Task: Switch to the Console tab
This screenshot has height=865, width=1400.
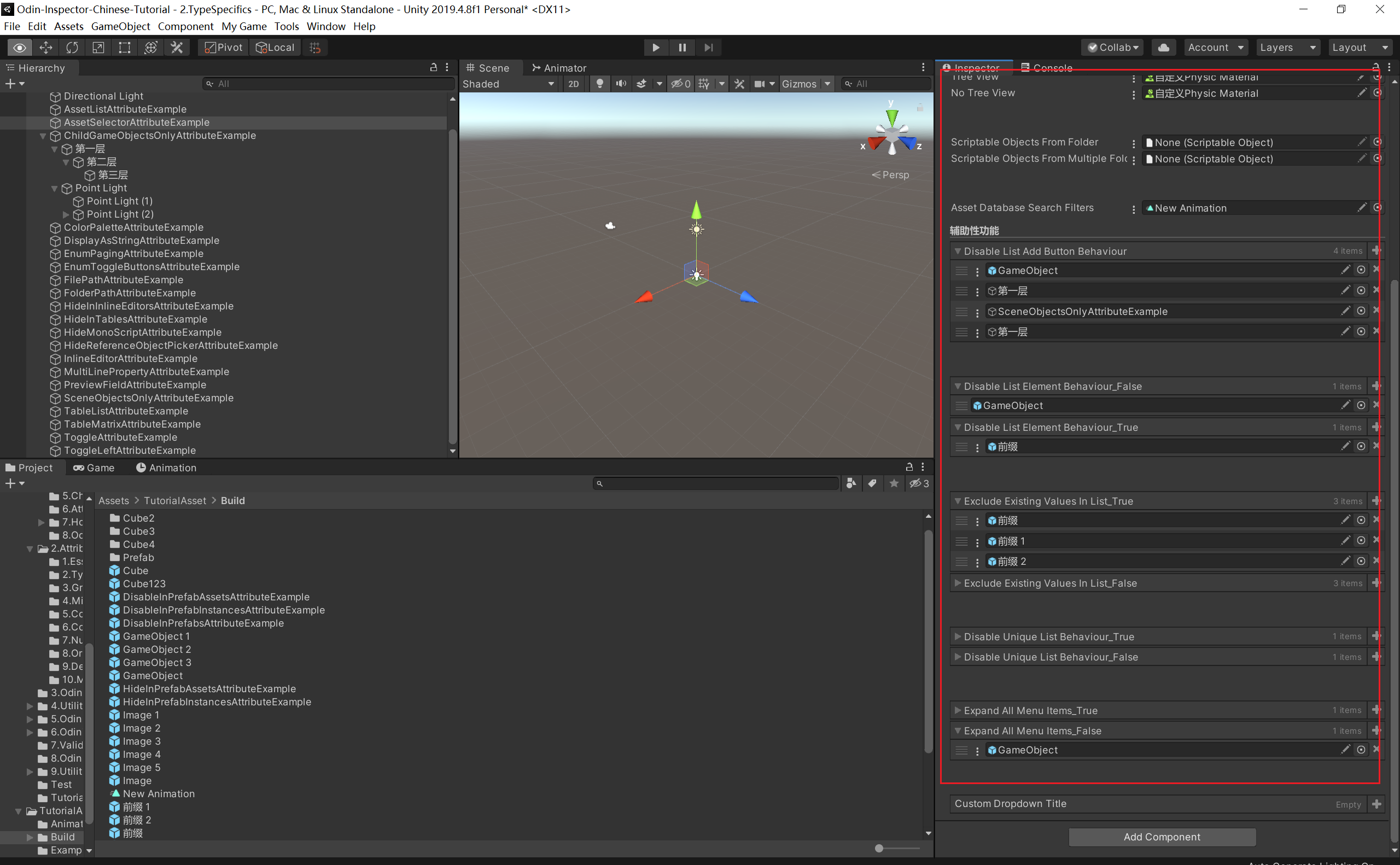Action: click(1046, 68)
